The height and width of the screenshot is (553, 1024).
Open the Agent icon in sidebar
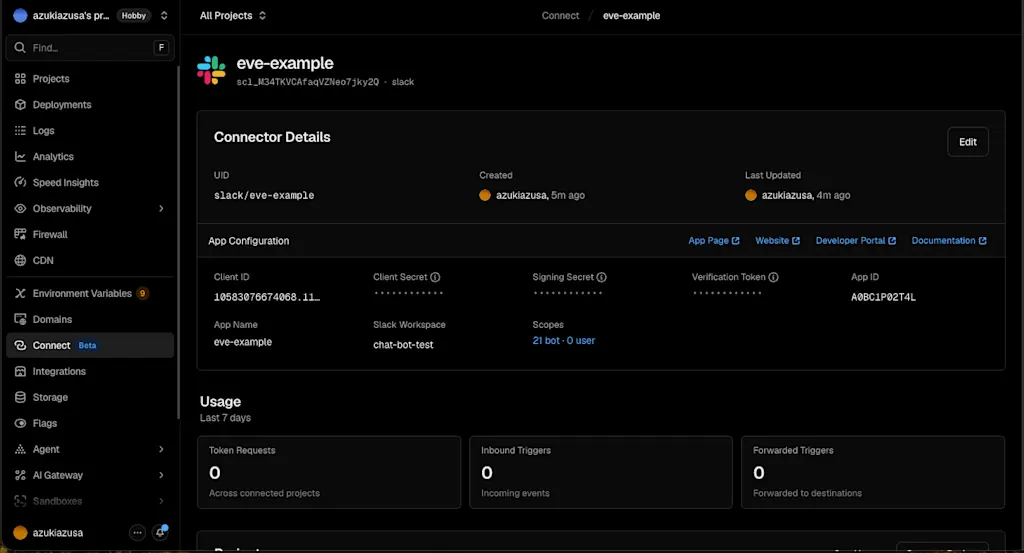(x=20, y=449)
